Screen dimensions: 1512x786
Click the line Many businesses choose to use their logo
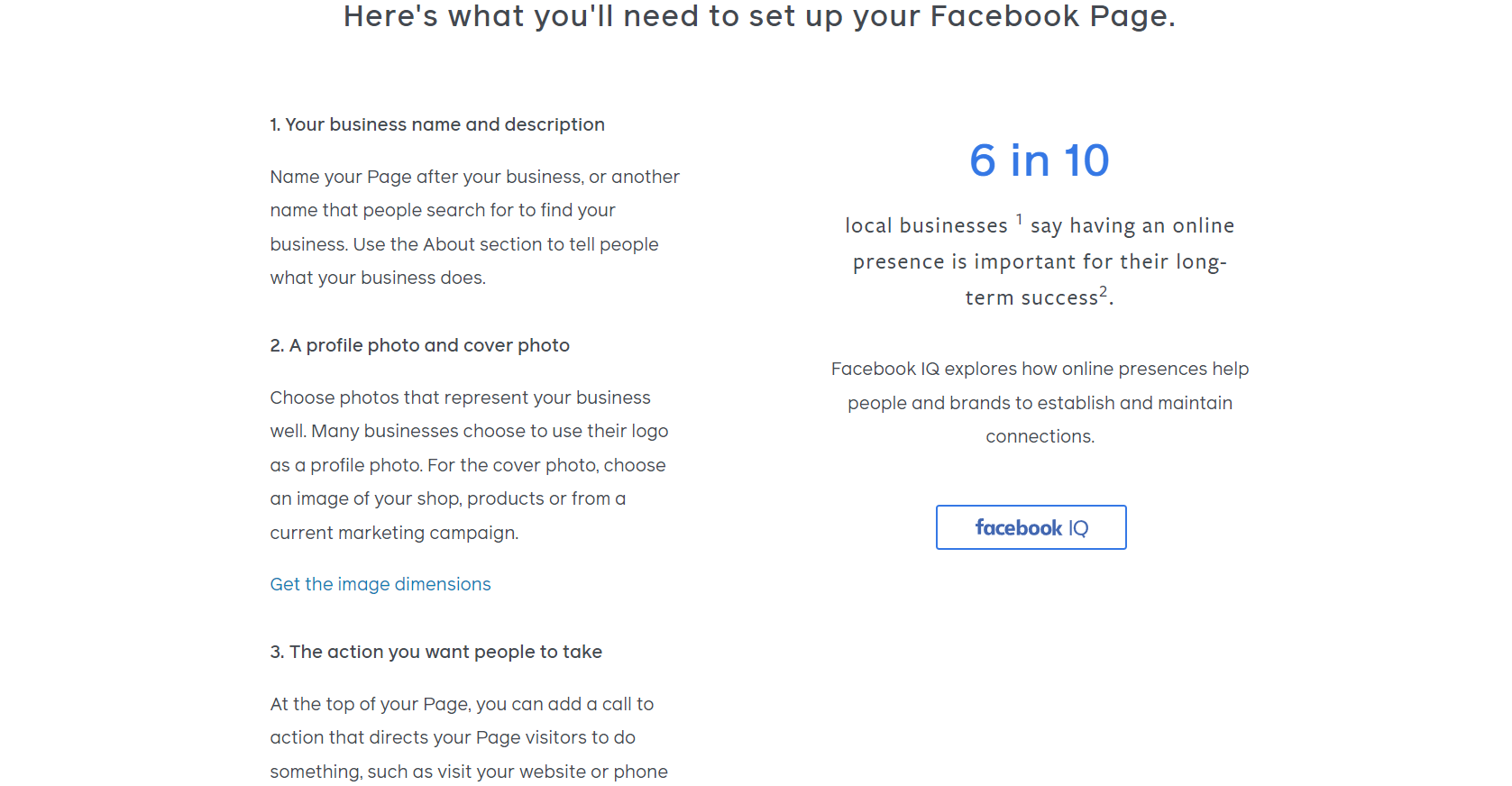[x=469, y=431]
